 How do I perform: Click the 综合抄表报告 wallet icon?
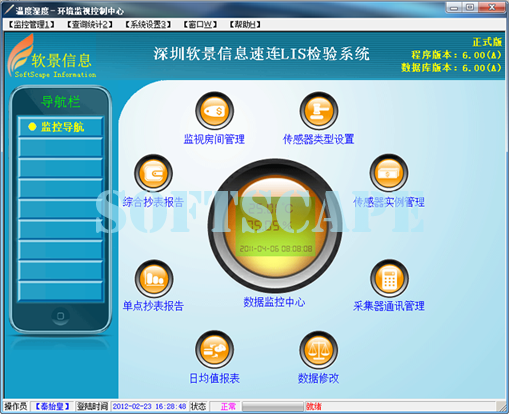click(153, 173)
